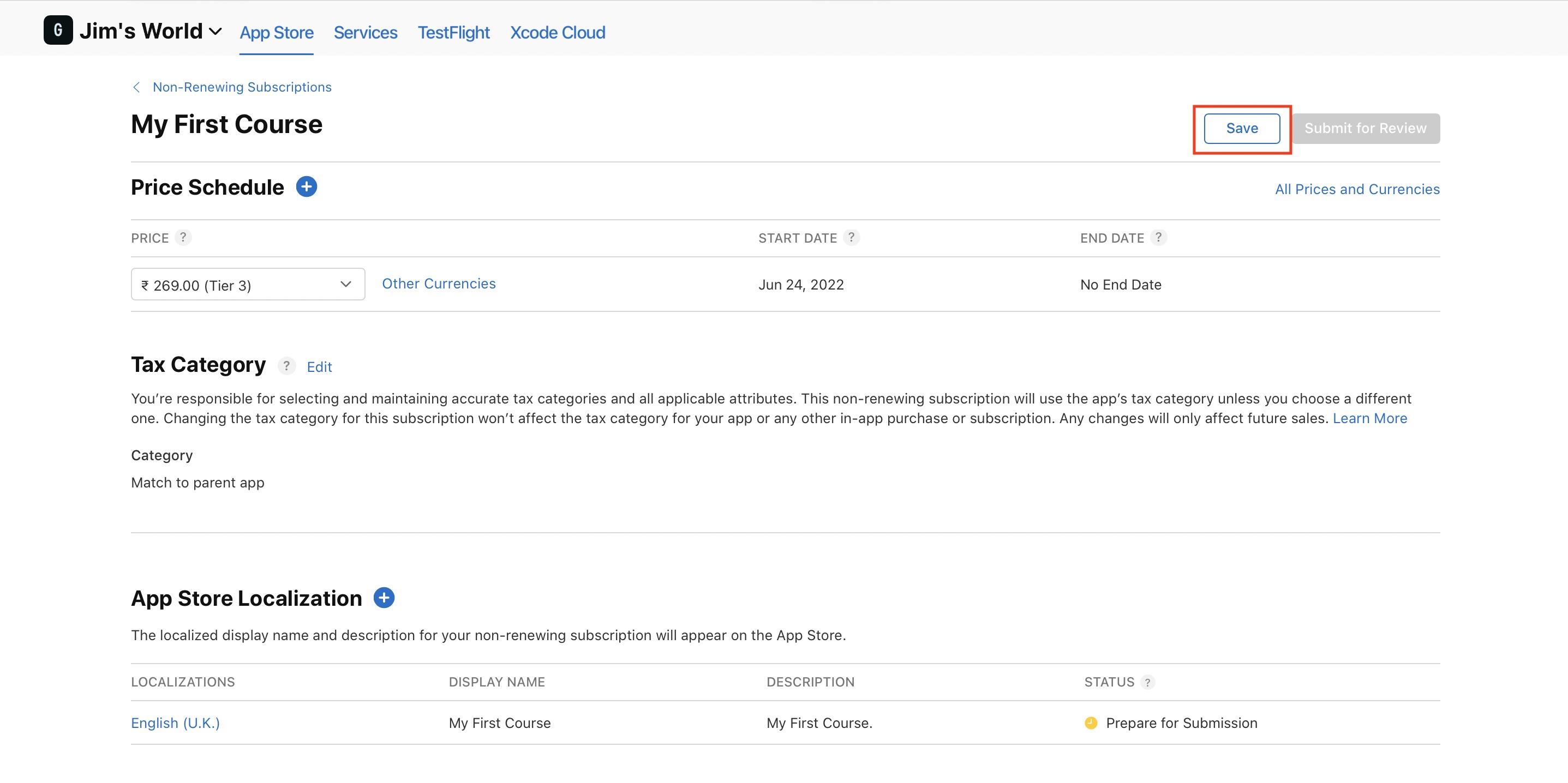The height and width of the screenshot is (783, 1568).
Task: Expand the Jim's World app switcher chevron
Action: pos(216,32)
